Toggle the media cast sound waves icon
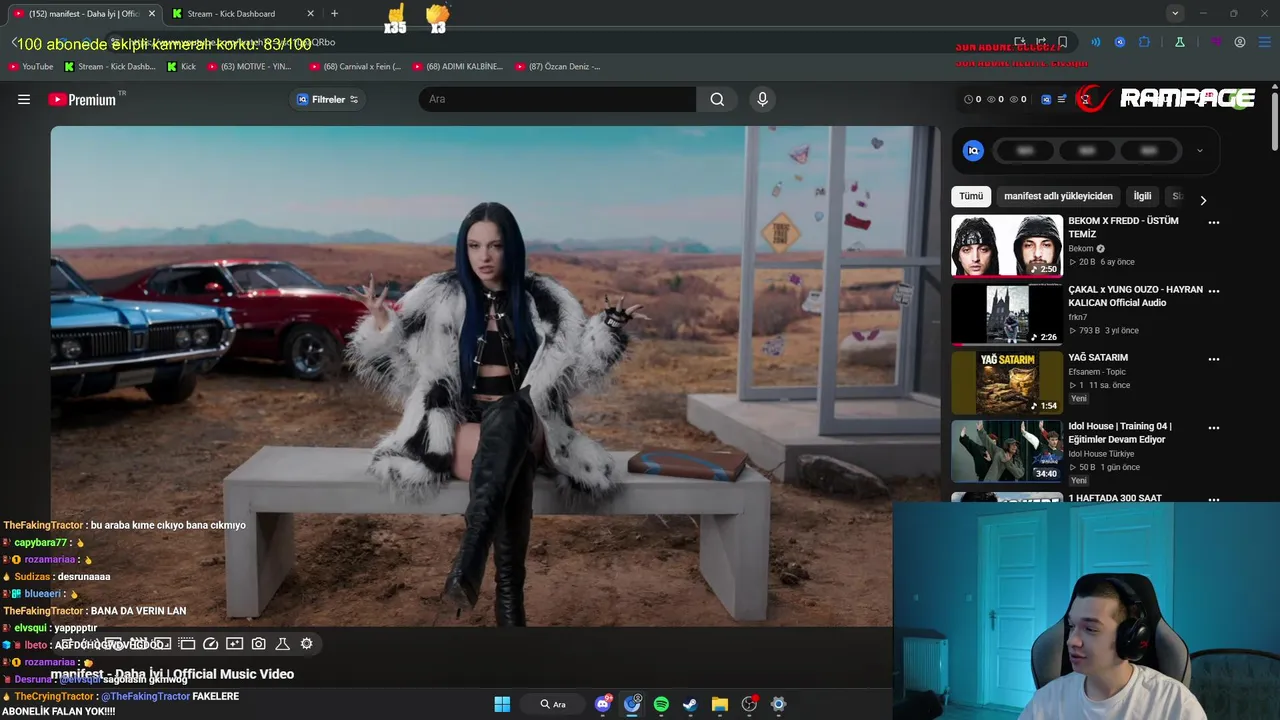Image resolution: width=1280 pixels, height=720 pixels. [1095, 42]
